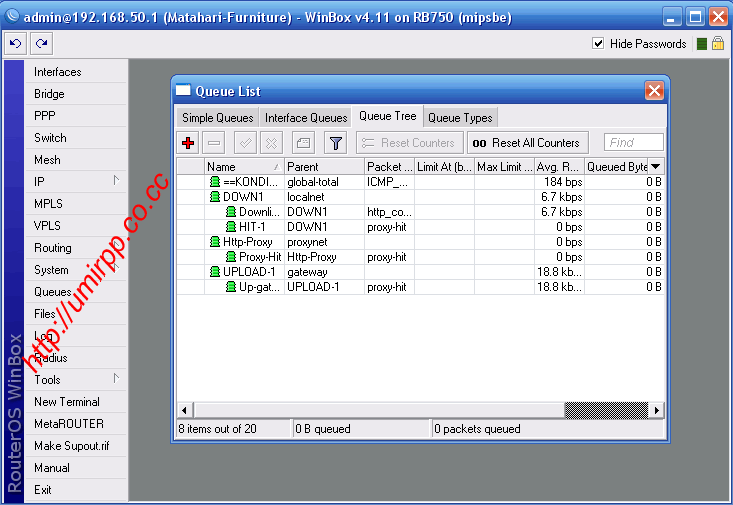Select the localnet parent cell
Image resolution: width=733 pixels, height=505 pixels.
click(324, 196)
